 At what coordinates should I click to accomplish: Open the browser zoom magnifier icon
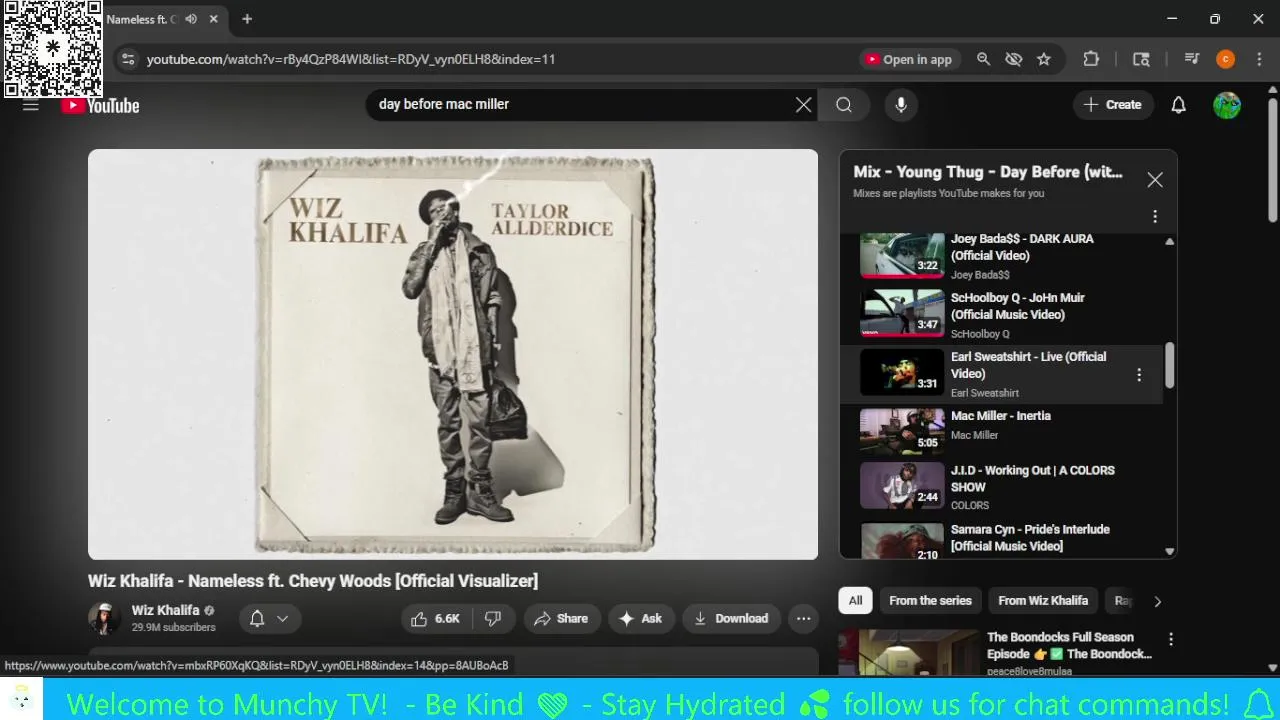pyautogui.click(x=983, y=59)
